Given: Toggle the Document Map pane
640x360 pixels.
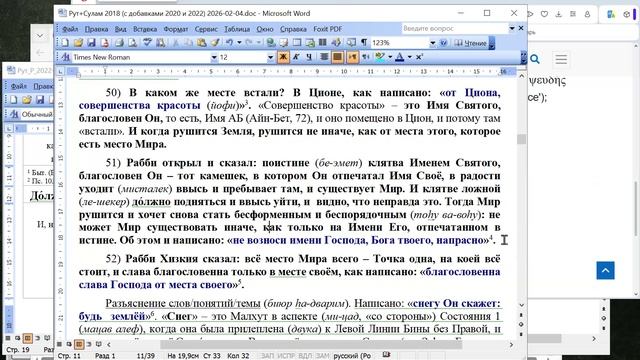Looking at the screenshot, I should point(351,42).
